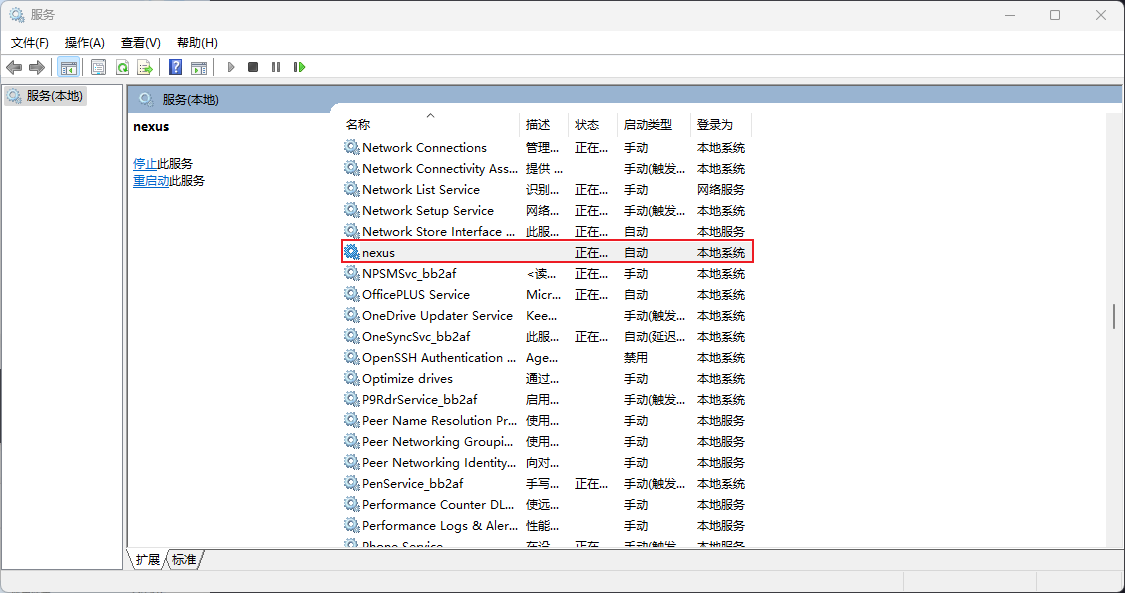Open the 操作(A) menu

pos(84,43)
